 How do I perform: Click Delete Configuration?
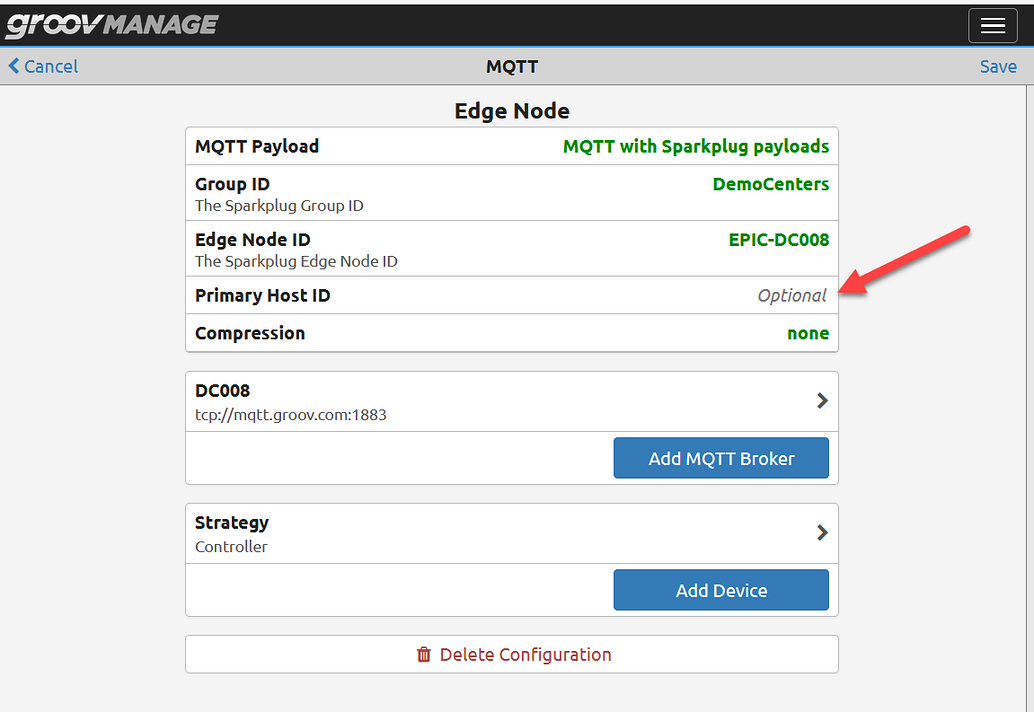coord(526,654)
